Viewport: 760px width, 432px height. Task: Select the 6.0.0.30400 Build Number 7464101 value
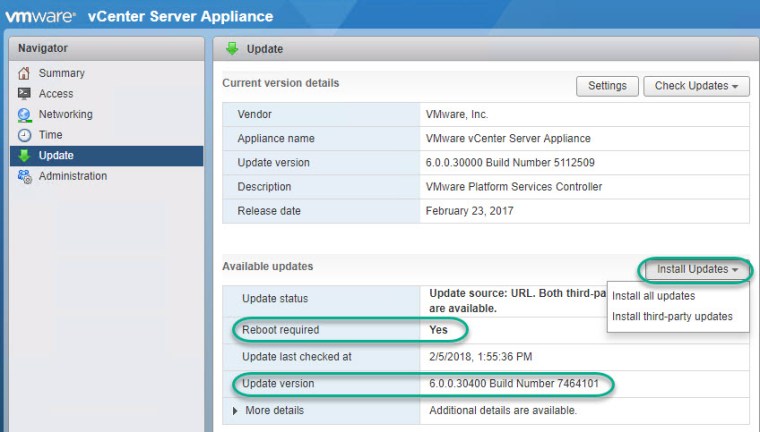click(x=514, y=384)
